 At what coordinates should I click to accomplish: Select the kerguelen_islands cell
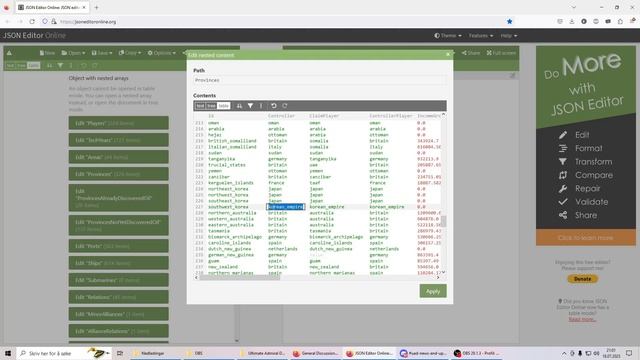231,183
